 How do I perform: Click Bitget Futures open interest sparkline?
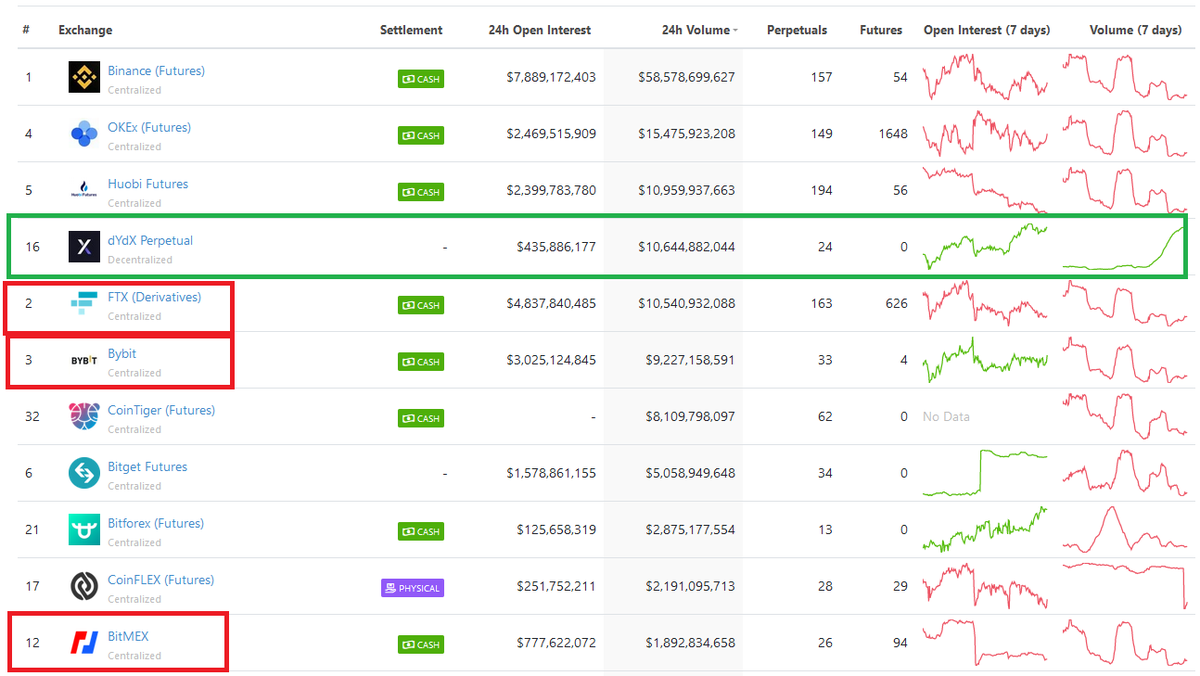pyautogui.click(x=985, y=473)
